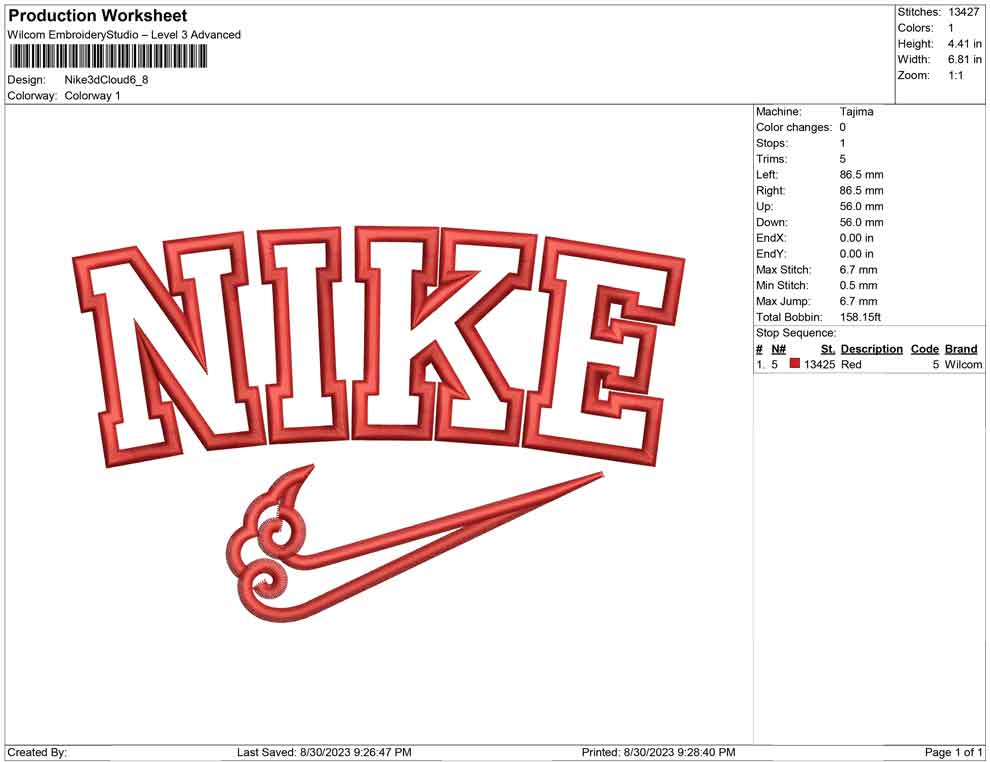Click the Height value '4.41 in'

point(964,44)
